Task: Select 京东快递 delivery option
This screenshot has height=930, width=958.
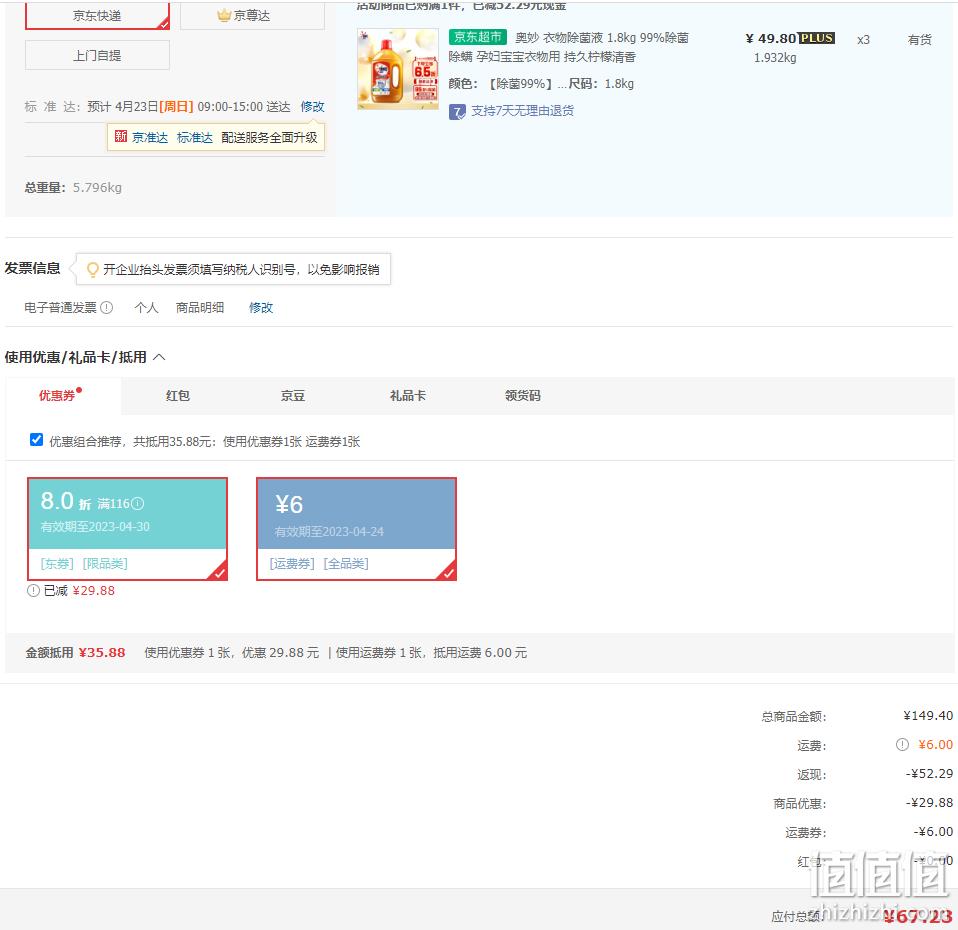Action: pos(97,16)
